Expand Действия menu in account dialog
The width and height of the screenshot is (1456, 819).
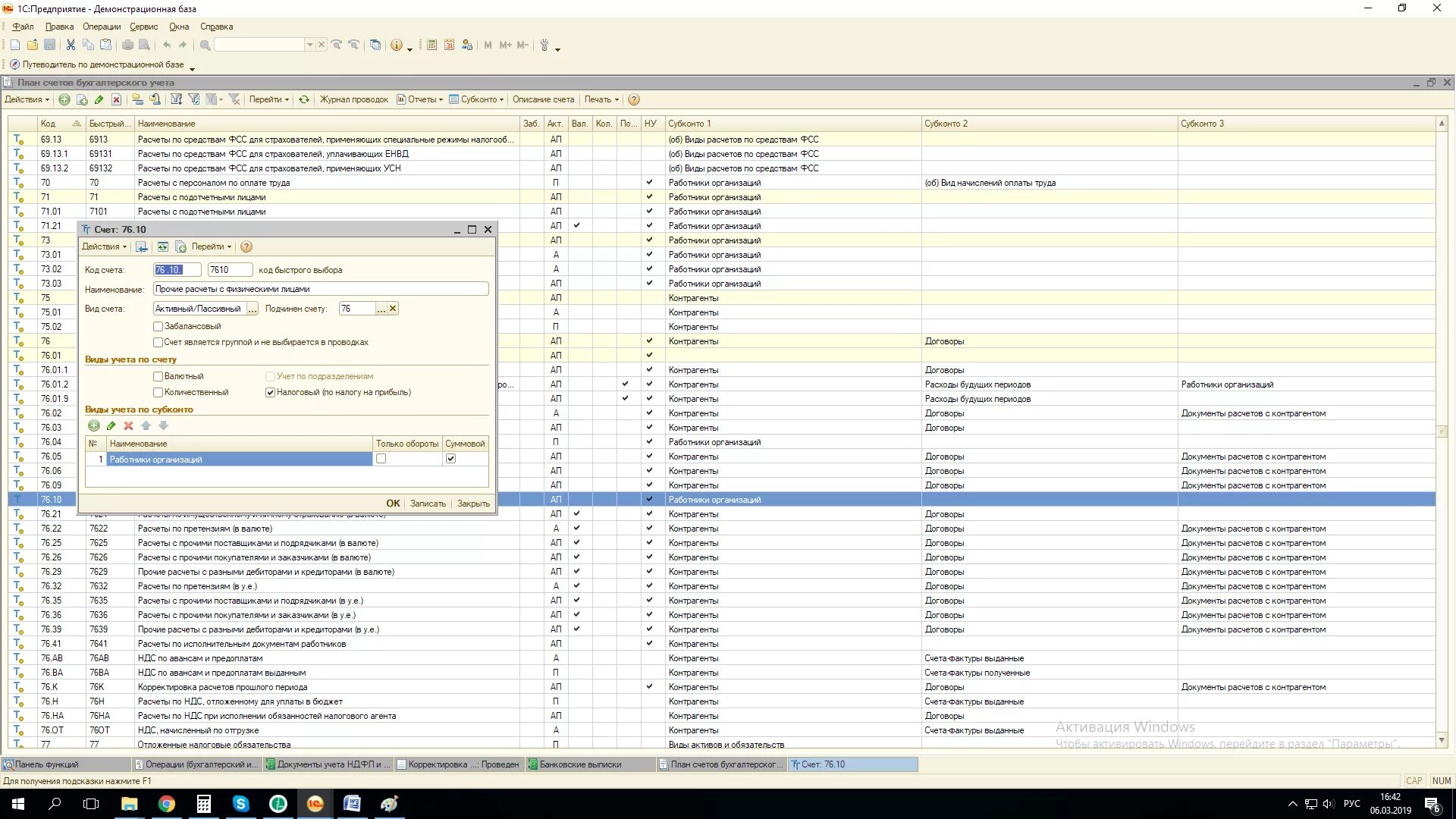[x=104, y=246]
